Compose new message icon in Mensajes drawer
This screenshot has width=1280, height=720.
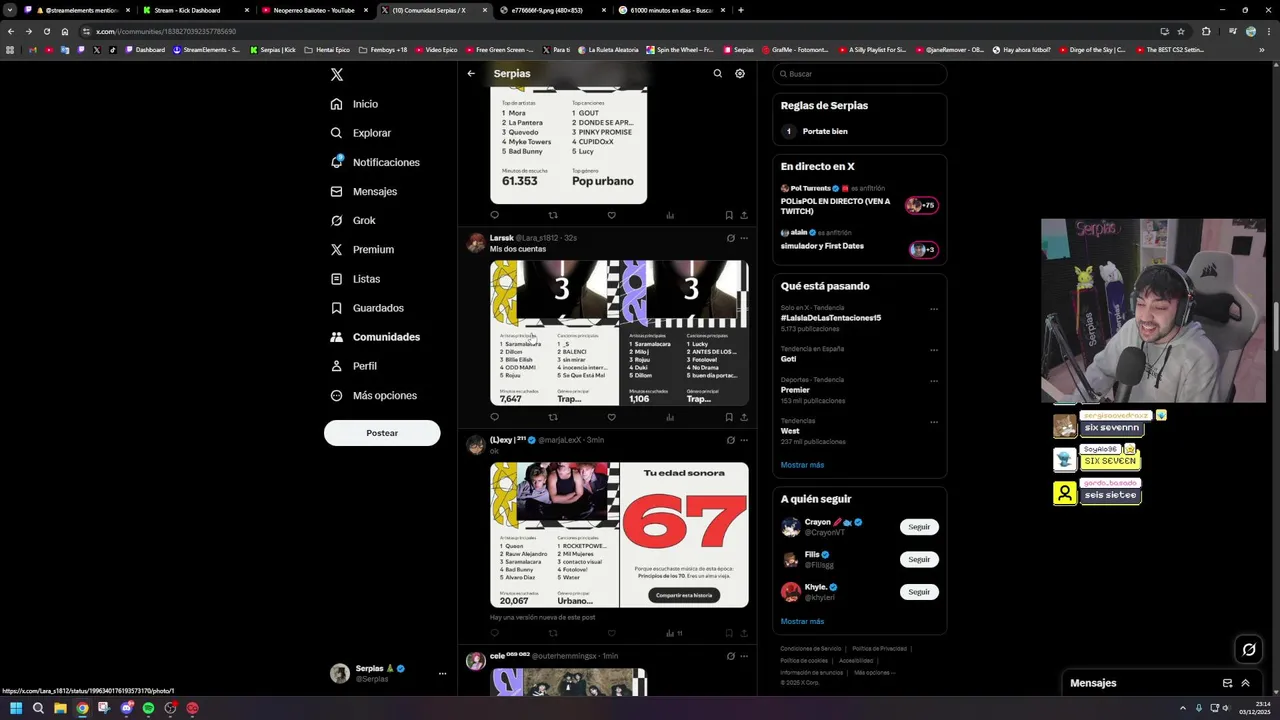pyautogui.click(x=1227, y=683)
